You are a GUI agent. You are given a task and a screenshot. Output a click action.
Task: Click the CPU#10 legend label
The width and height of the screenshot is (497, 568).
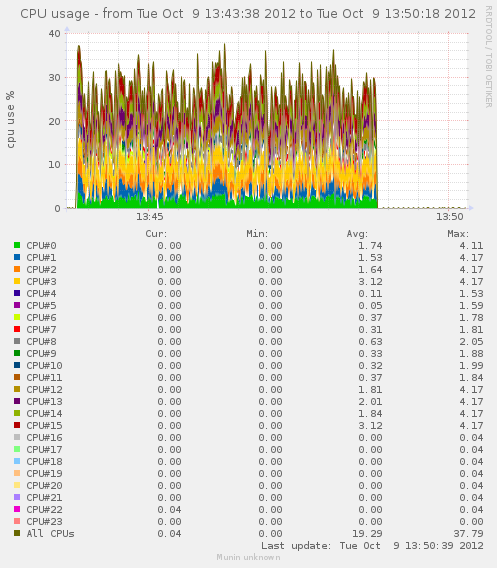click(44, 366)
